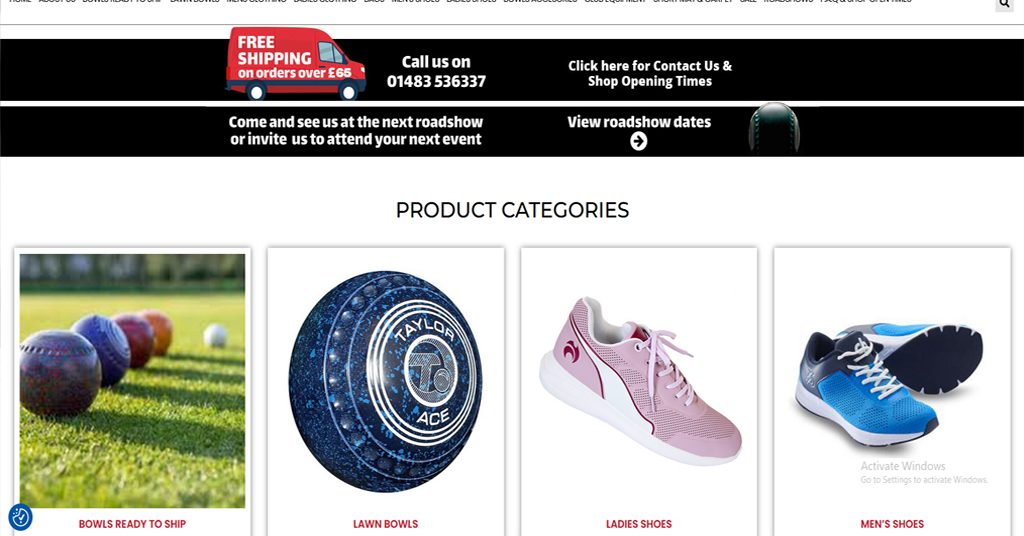The width and height of the screenshot is (1024, 536).
Task: Open the Bowls Ready To Ship category link
Action: pyautogui.click(x=133, y=524)
